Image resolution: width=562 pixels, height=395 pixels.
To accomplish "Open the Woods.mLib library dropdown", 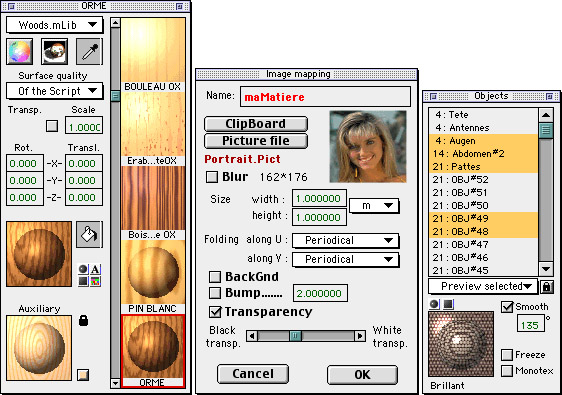I will point(54,25).
